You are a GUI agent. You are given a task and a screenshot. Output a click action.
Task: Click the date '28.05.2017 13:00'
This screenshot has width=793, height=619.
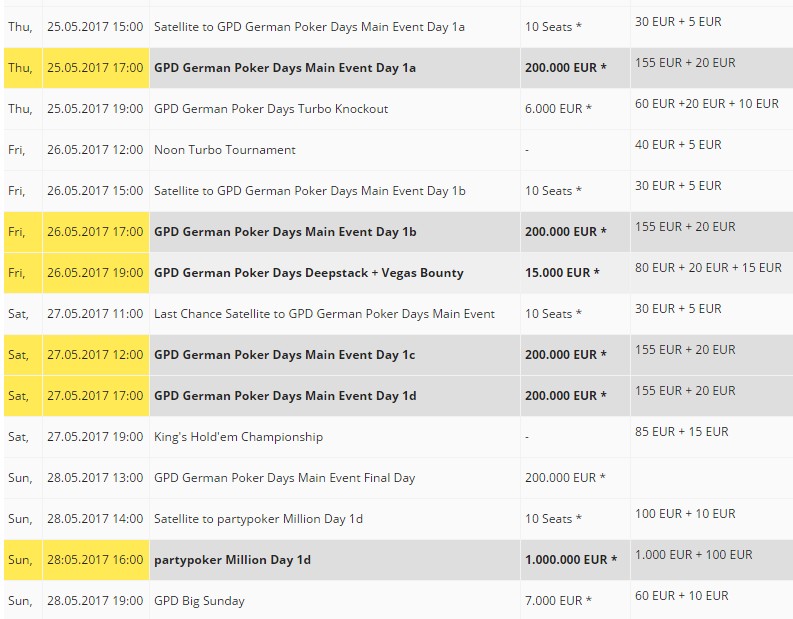tap(95, 477)
